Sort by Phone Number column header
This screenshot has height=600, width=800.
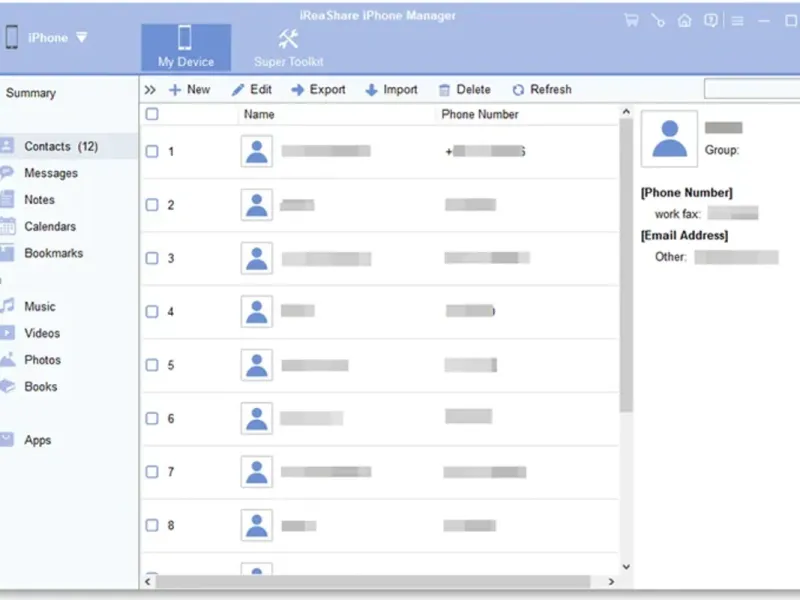[480, 114]
